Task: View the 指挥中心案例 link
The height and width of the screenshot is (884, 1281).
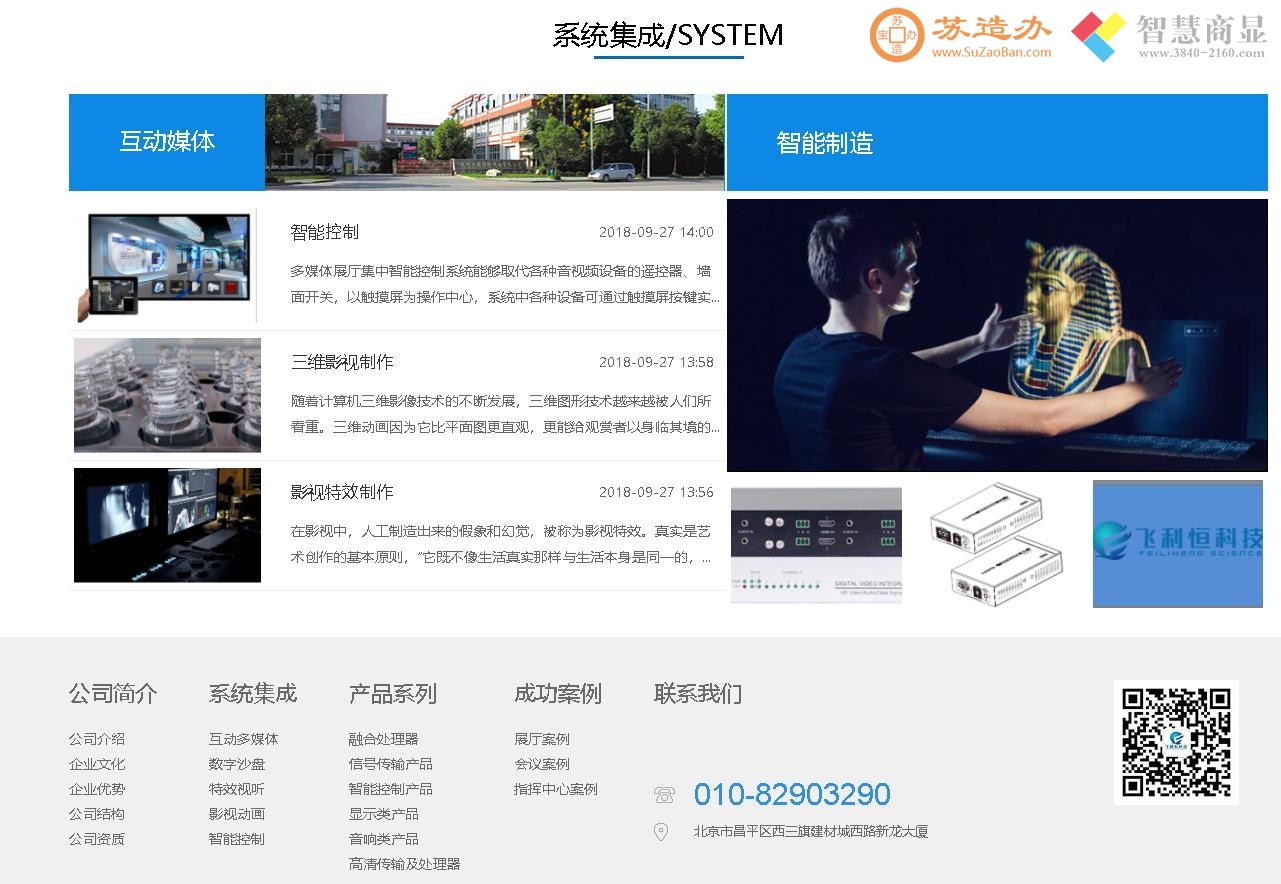Action: pyautogui.click(x=556, y=789)
